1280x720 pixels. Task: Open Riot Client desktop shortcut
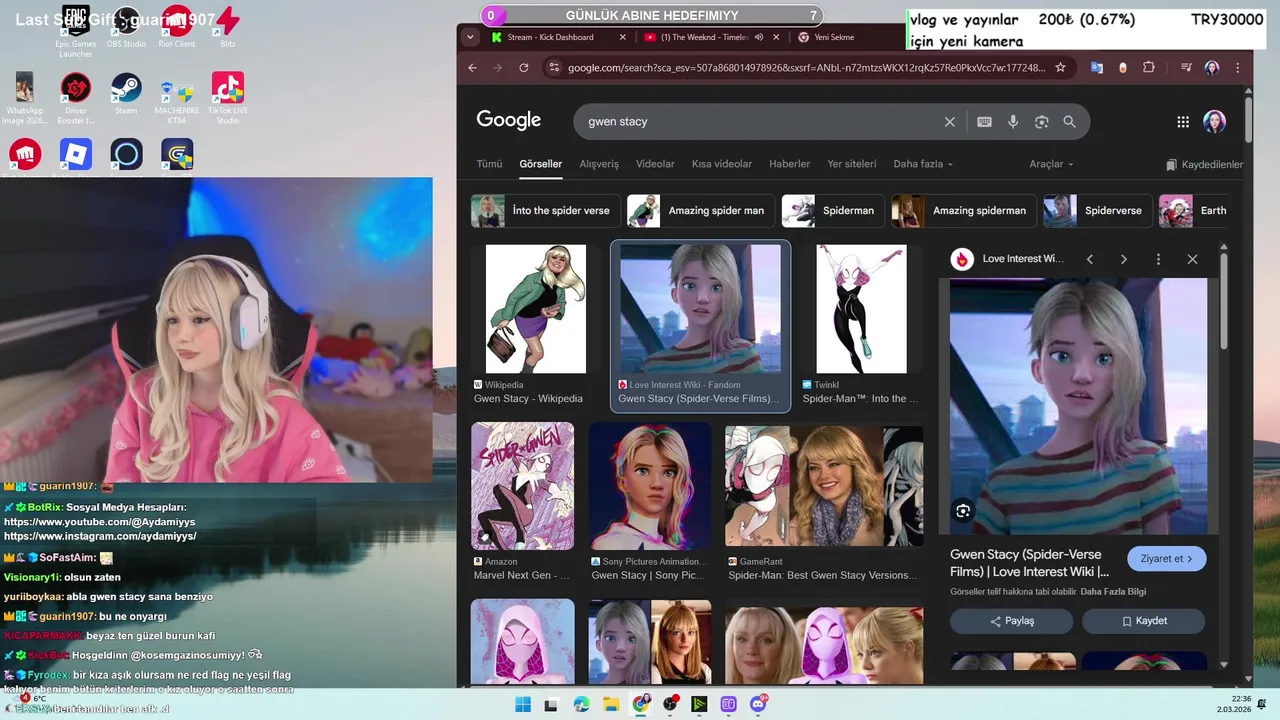(177, 28)
